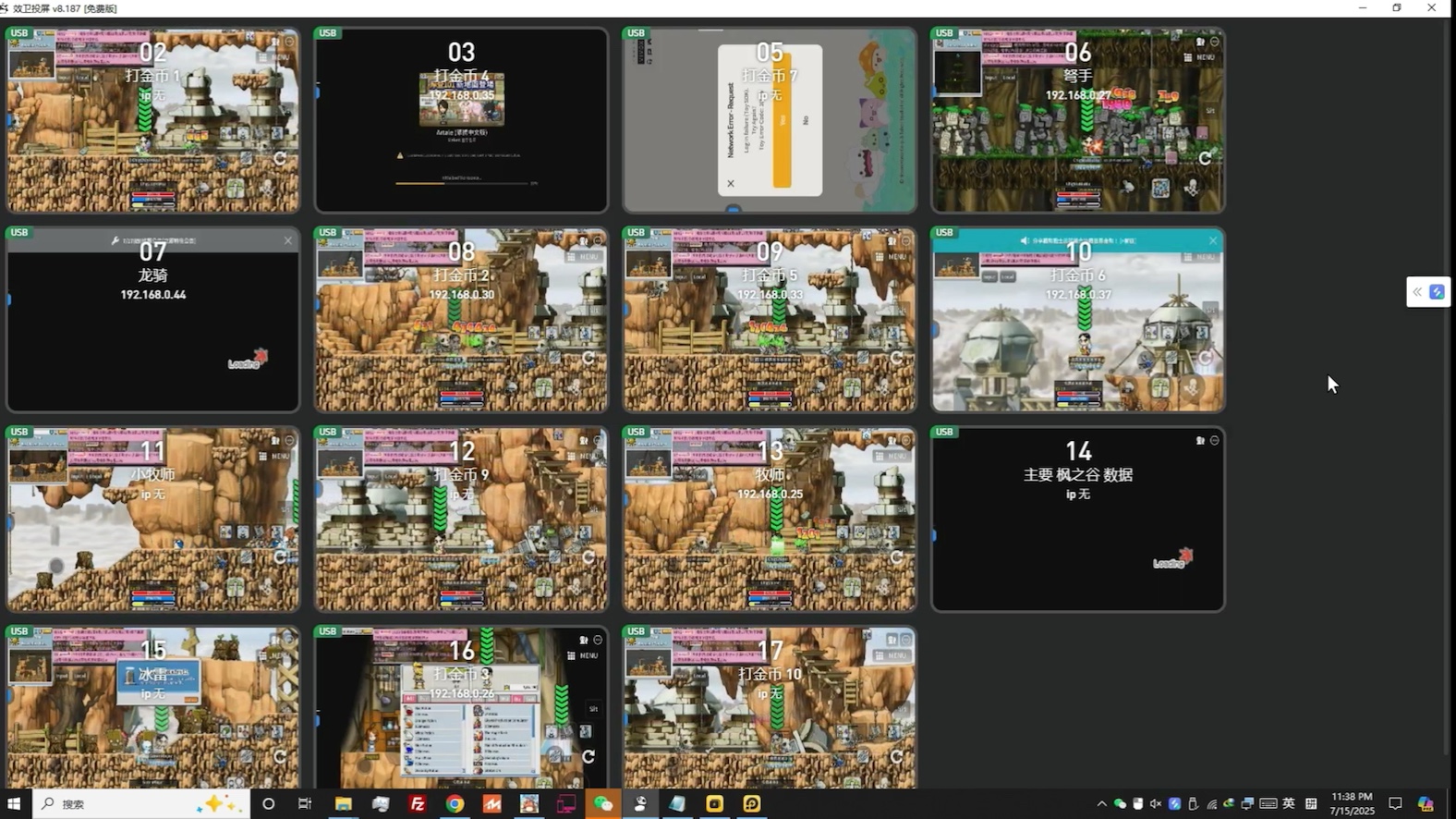Launch FileZilla from the taskbar

[418, 804]
